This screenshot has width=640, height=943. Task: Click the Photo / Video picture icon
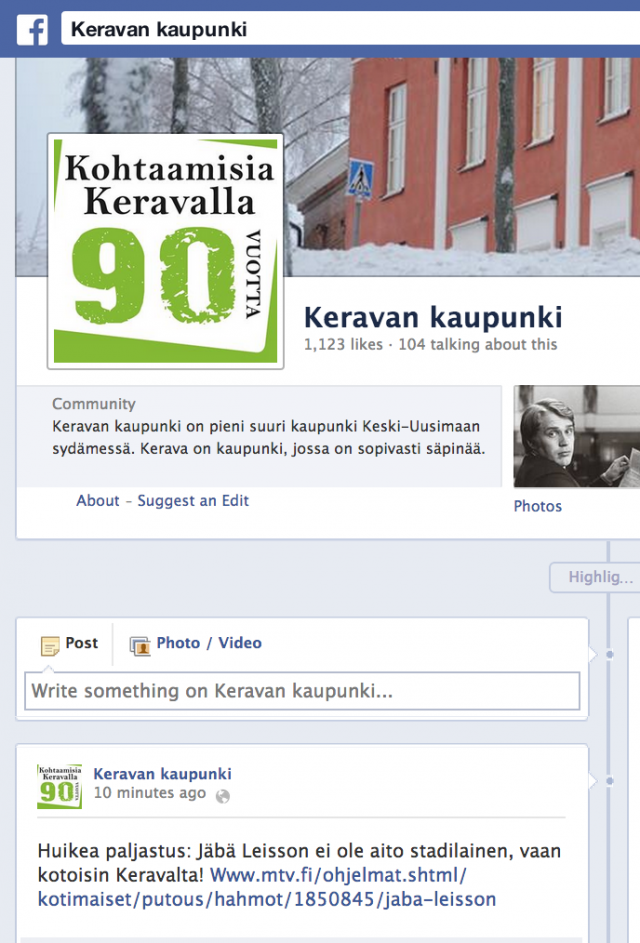(x=140, y=646)
